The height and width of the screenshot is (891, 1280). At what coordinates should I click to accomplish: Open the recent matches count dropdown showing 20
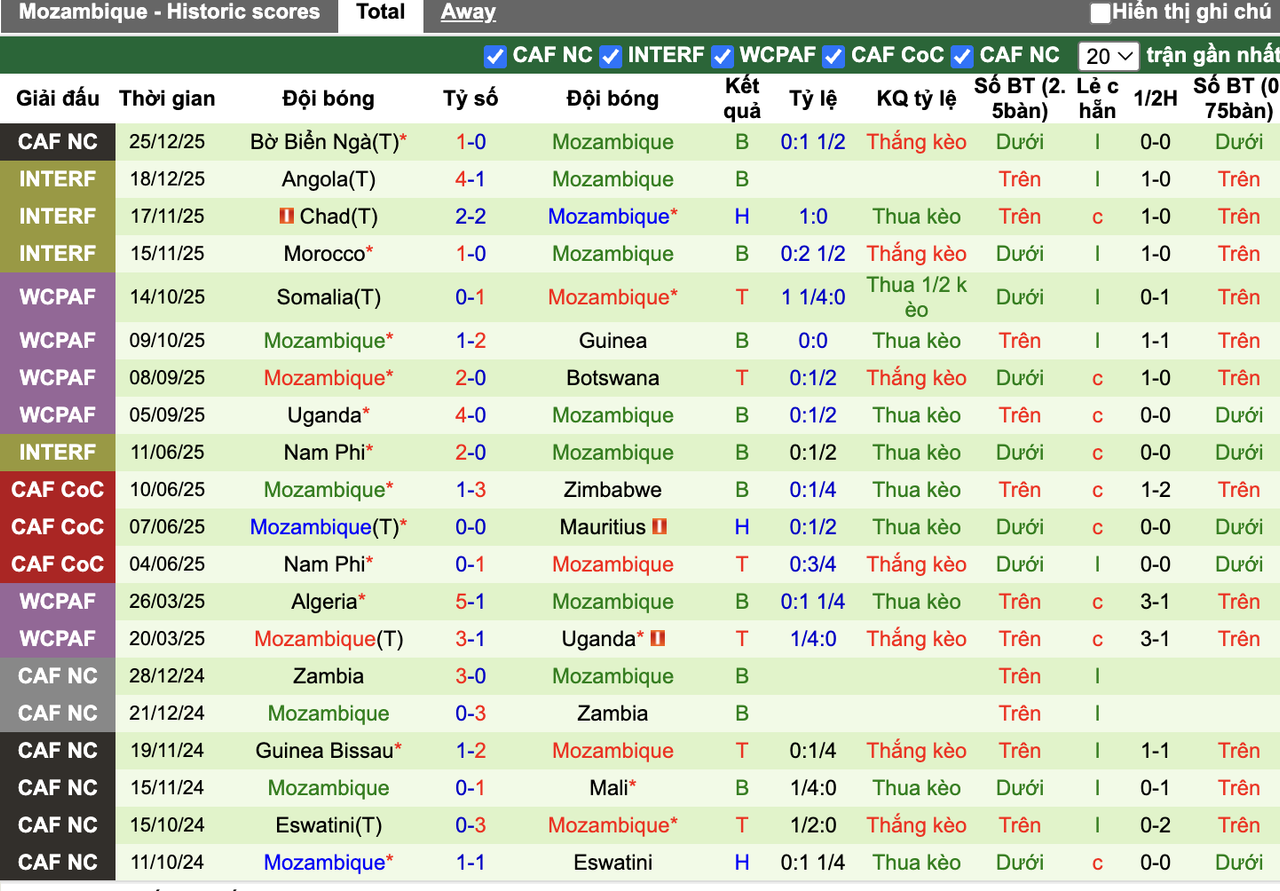[1109, 56]
